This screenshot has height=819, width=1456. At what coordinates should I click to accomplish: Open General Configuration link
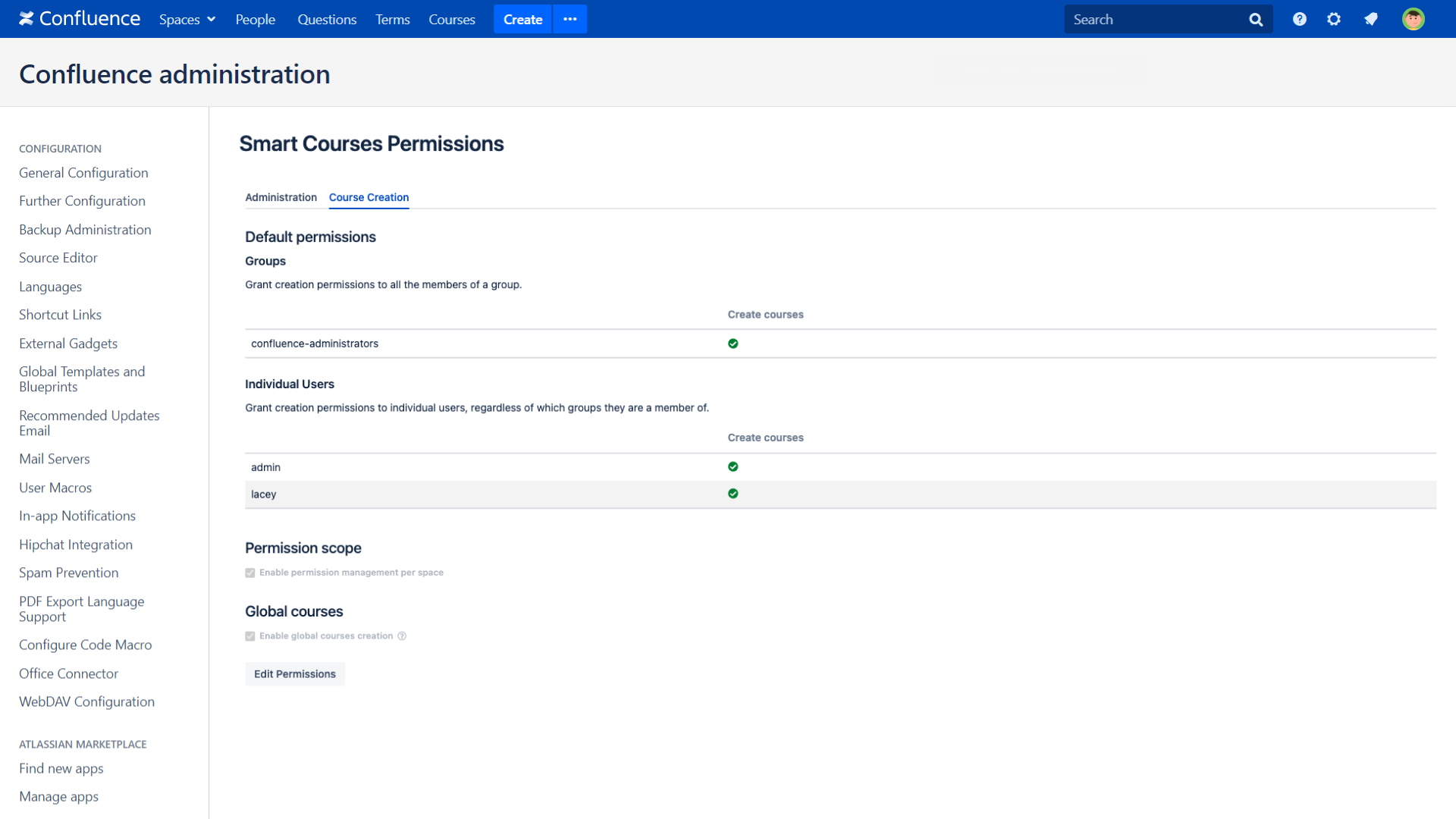[83, 173]
